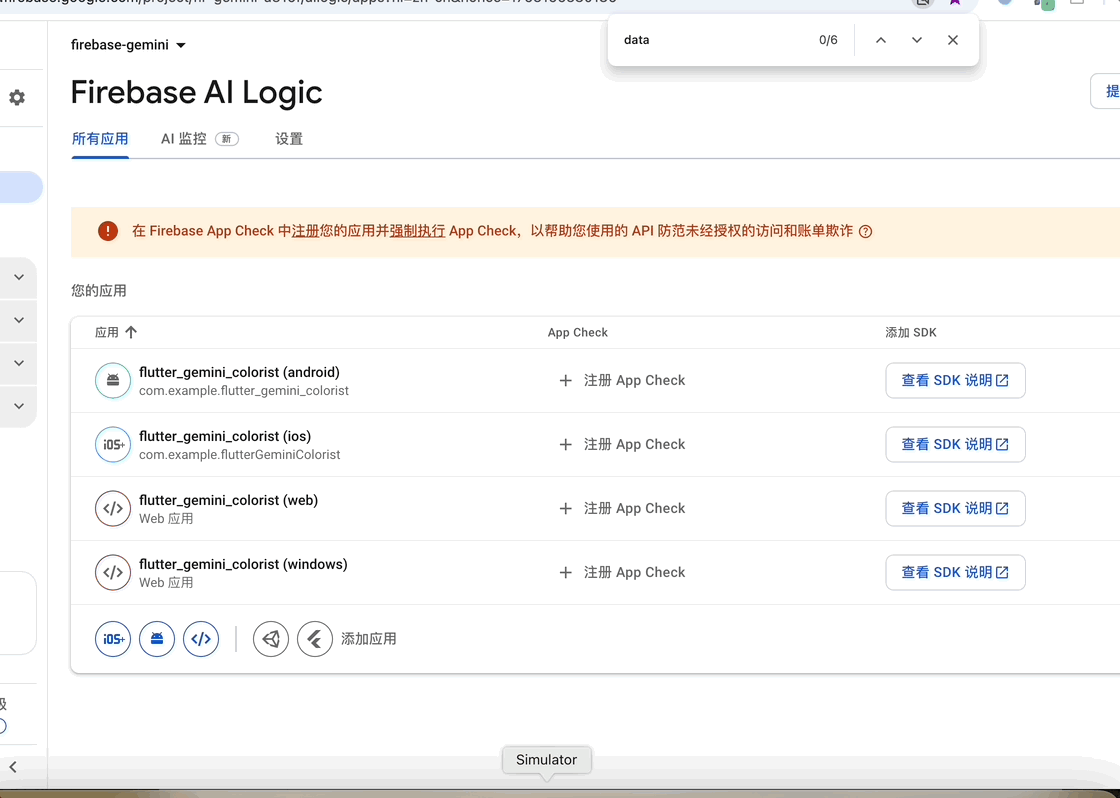Add an iOS+ app using bottom icon
Screen dimensions: 1120x798
(113, 639)
